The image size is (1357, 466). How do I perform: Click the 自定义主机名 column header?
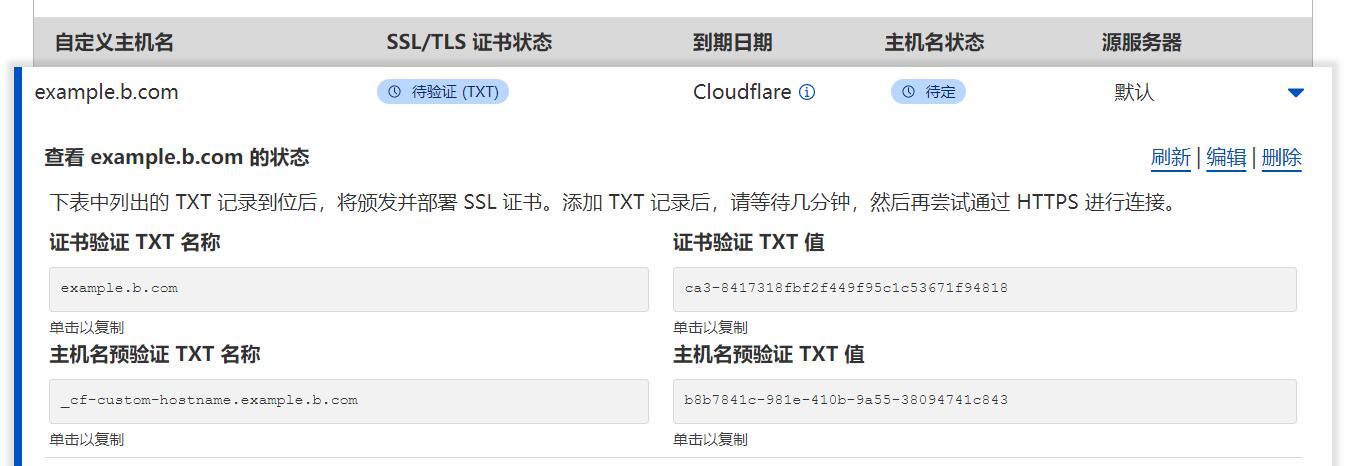114,43
